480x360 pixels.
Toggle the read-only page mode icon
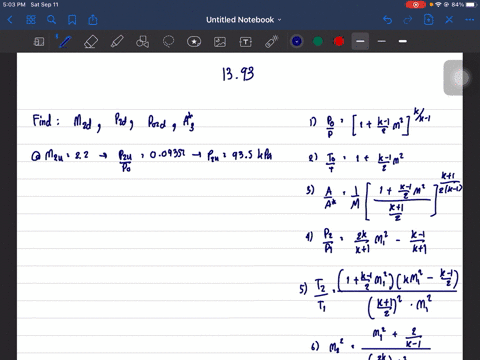39,42
